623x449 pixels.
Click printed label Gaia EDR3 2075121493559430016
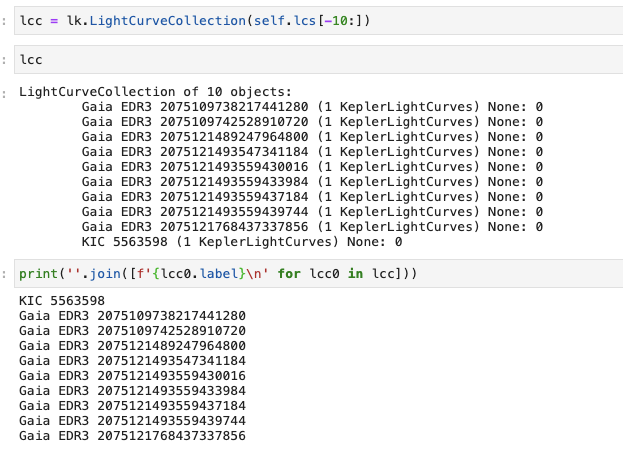click(132, 376)
